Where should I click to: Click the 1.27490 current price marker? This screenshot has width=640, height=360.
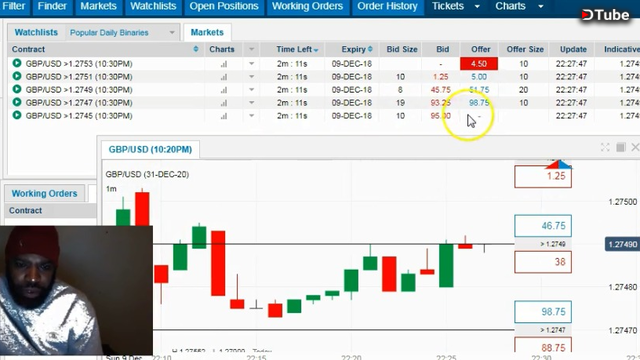[622, 244]
